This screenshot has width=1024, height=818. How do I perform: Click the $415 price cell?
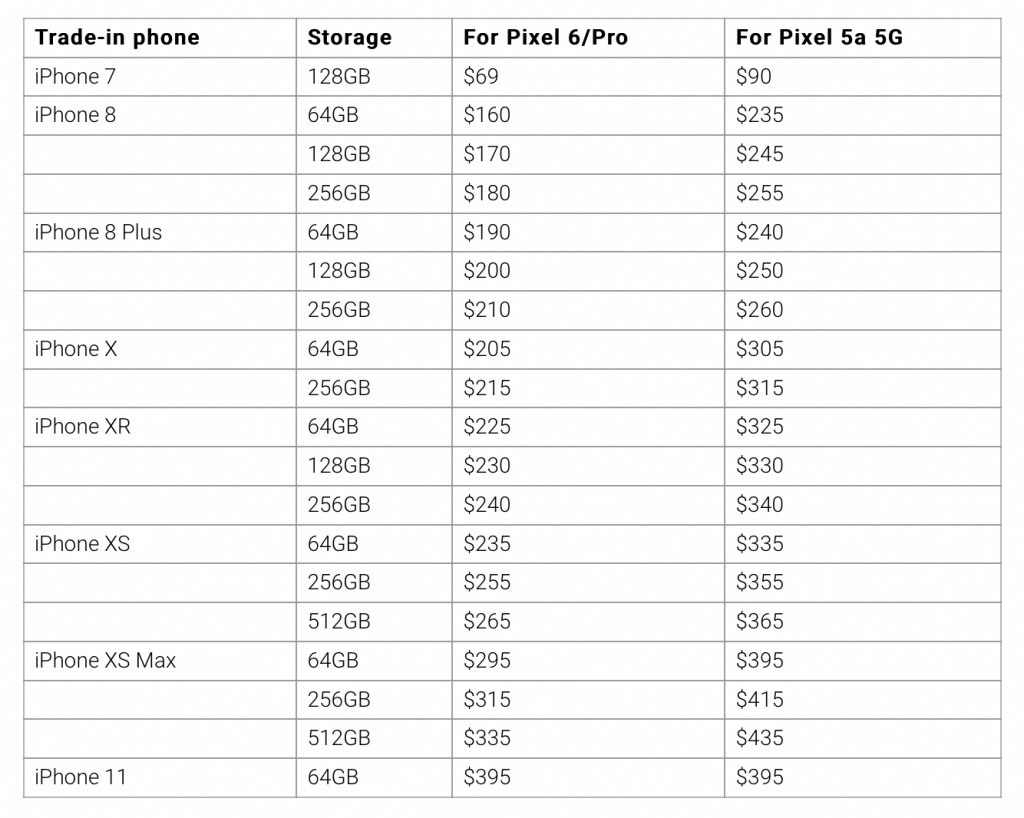760,699
